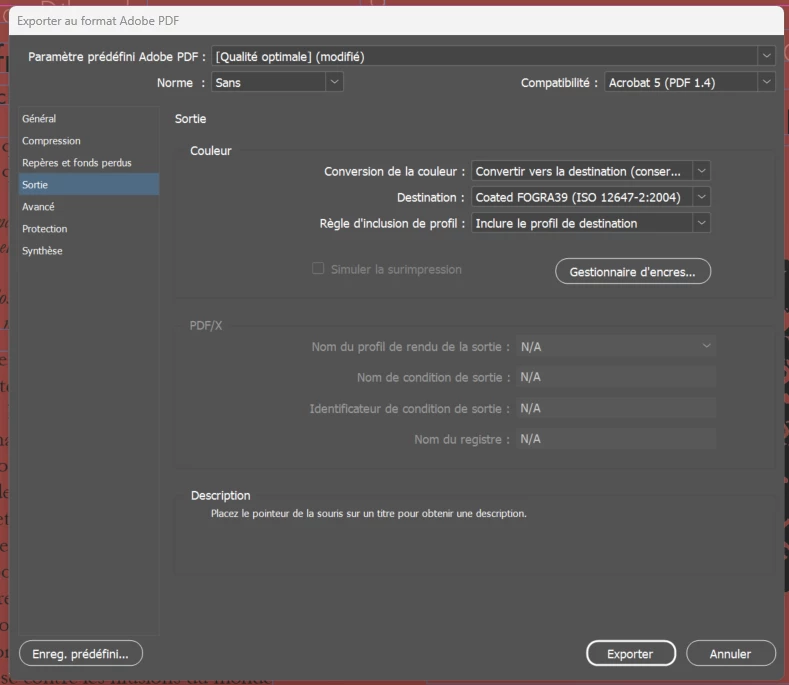
Task: Select the Sortie category in the sidebar
Action: tap(89, 185)
